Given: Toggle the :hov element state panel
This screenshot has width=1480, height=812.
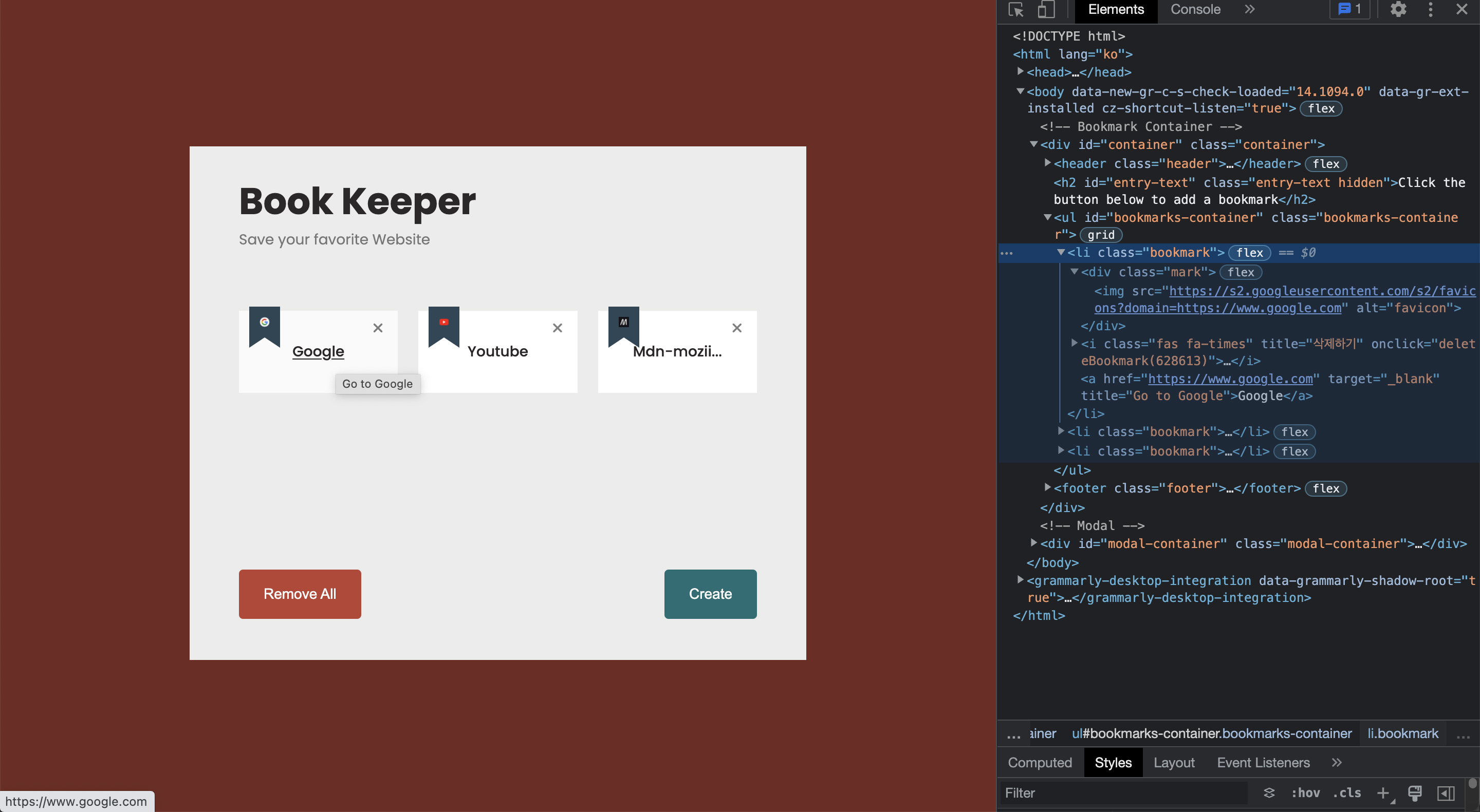Looking at the screenshot, I should [x=1305, y=793].
